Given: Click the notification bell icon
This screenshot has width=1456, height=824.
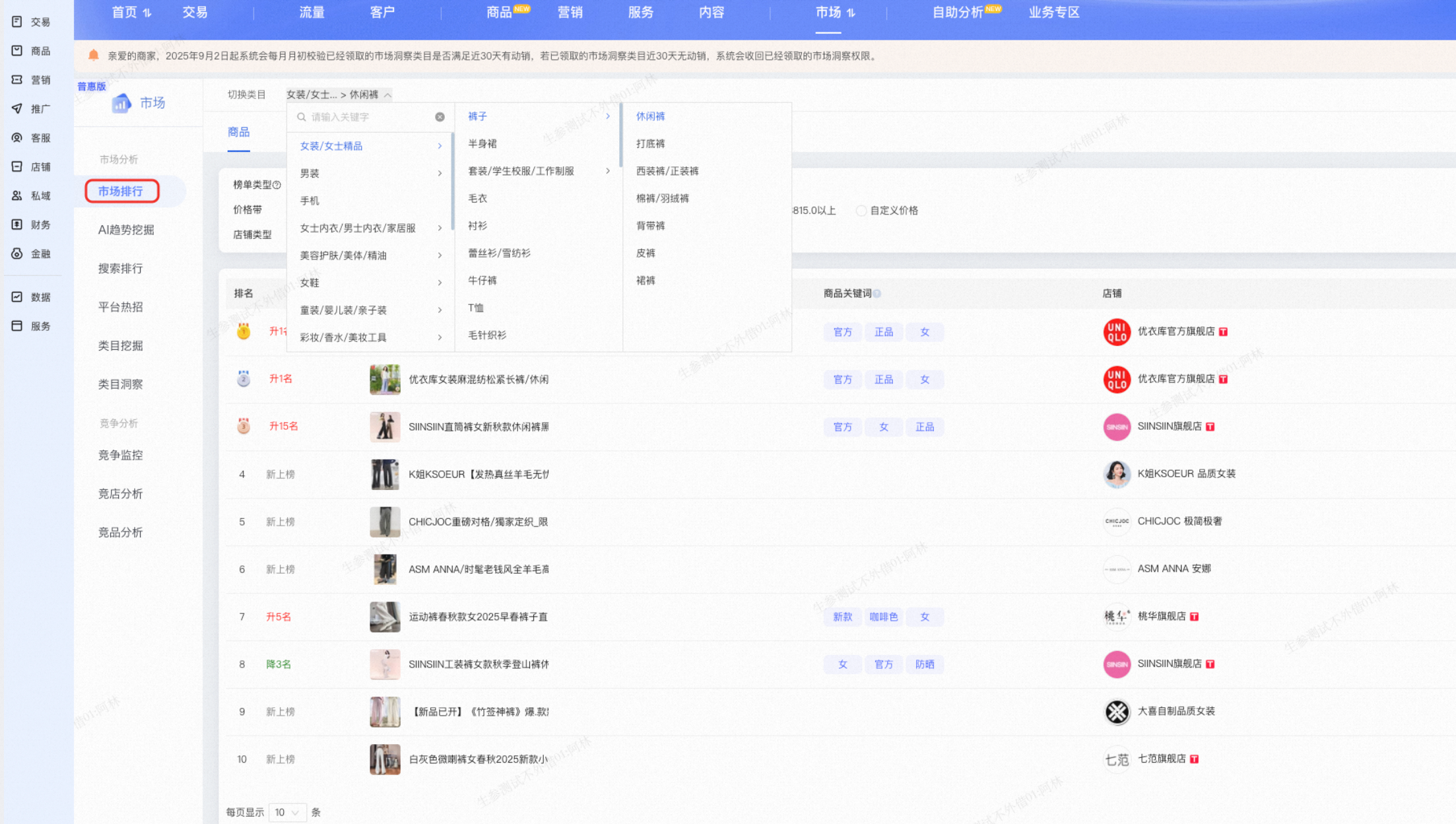Looking at the screenshot, I should click(x=94, y=55).
